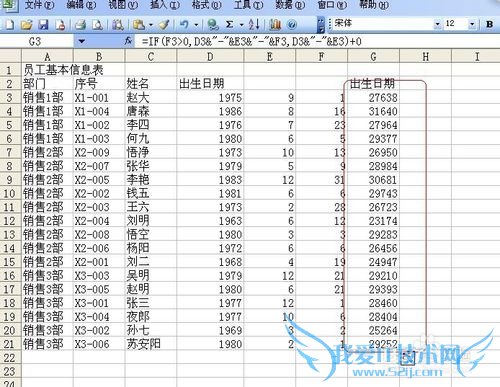Click the Paste clipboard icon
The image size is (500, 387).
pyautogui.click(x=139, y=25)
